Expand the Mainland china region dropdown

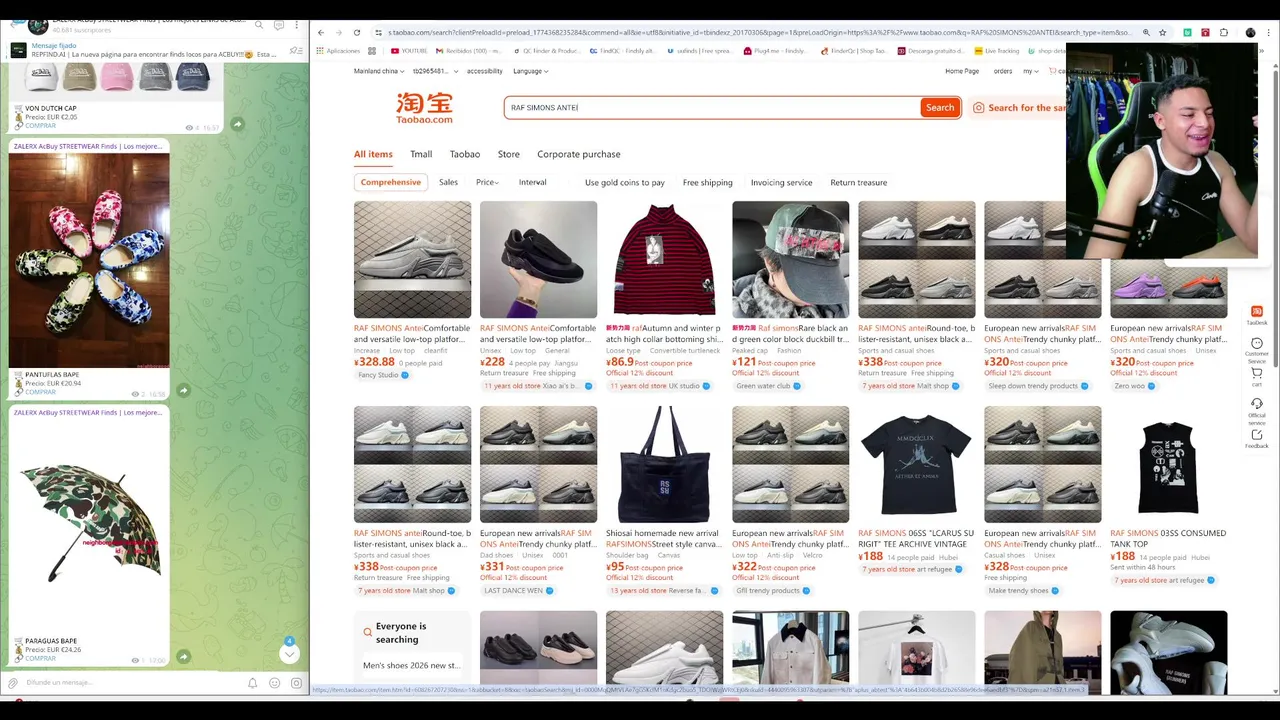[378, 71]
